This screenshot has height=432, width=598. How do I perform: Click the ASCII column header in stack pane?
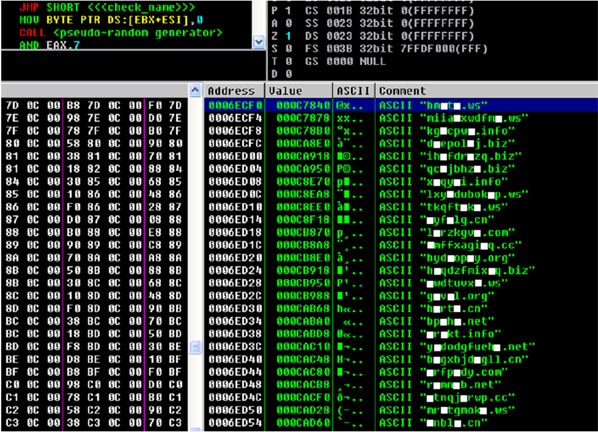click(x=354, y=91)
